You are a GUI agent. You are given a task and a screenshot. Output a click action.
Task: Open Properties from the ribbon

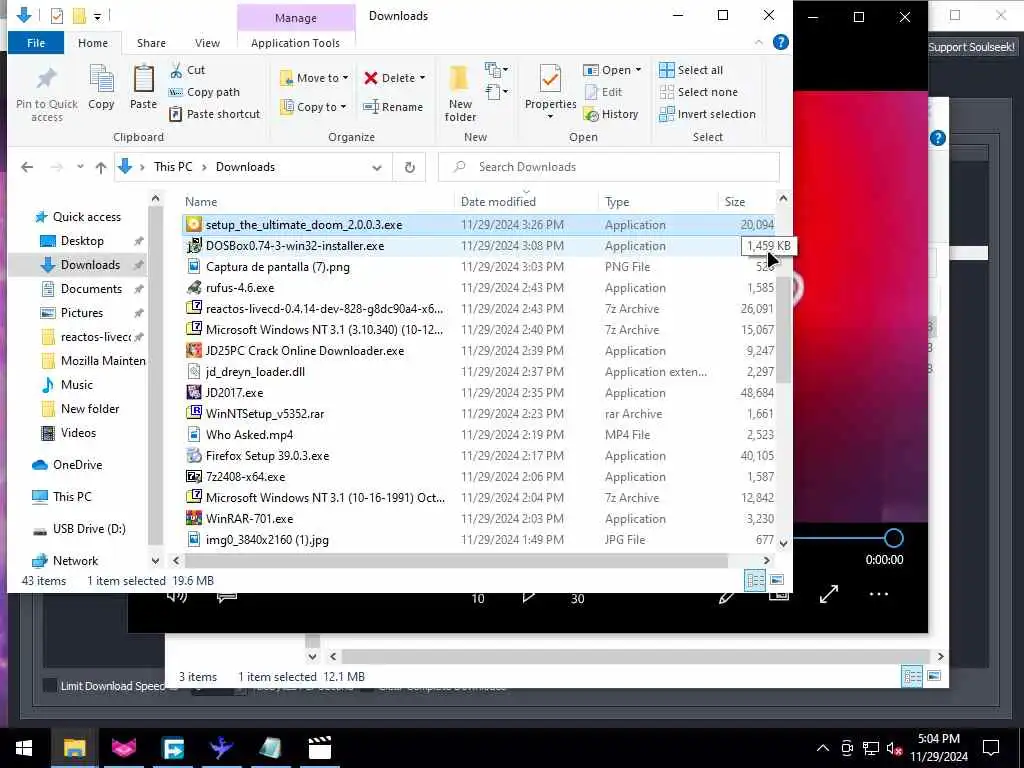(551, 91)
